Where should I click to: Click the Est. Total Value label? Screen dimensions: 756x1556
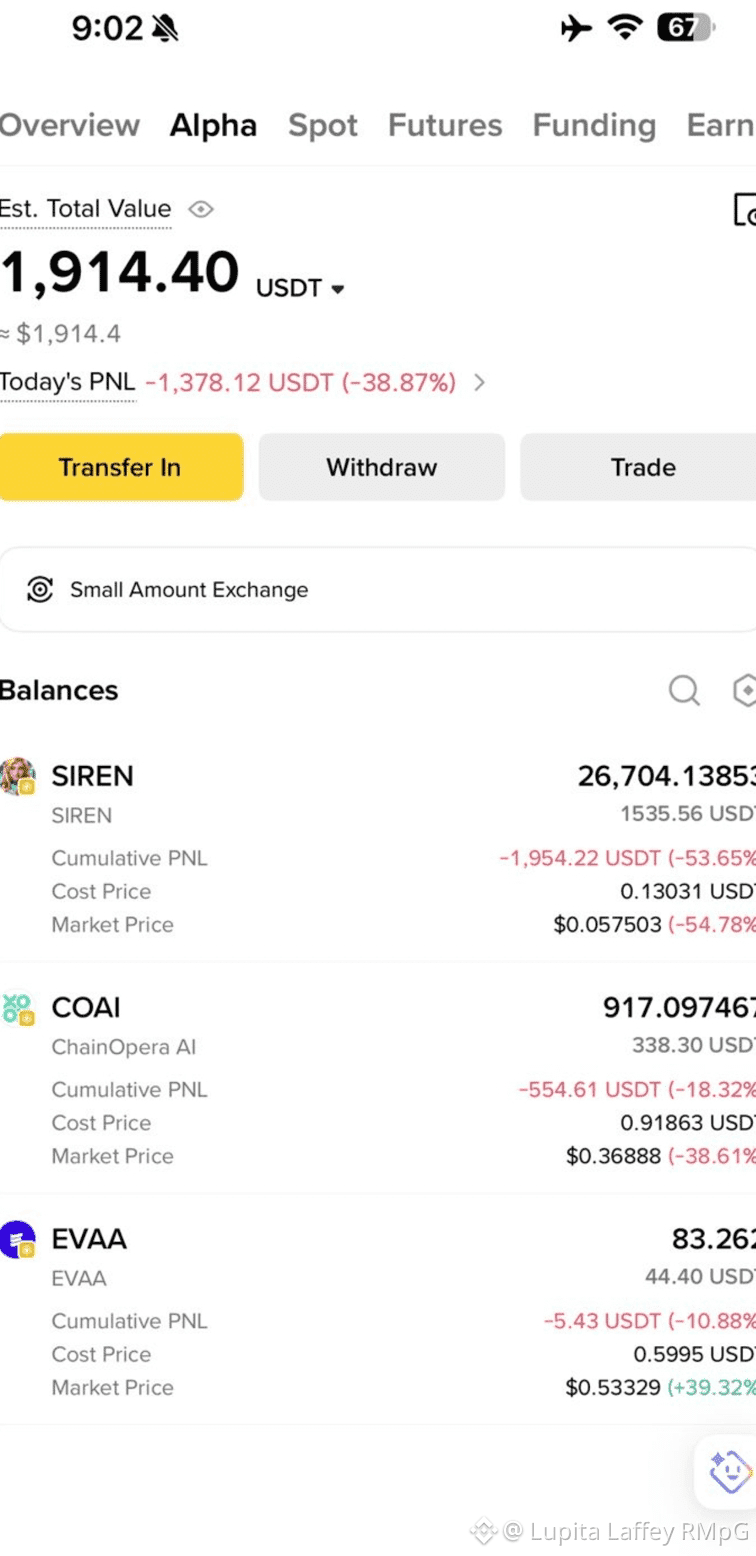coord(85,209)
